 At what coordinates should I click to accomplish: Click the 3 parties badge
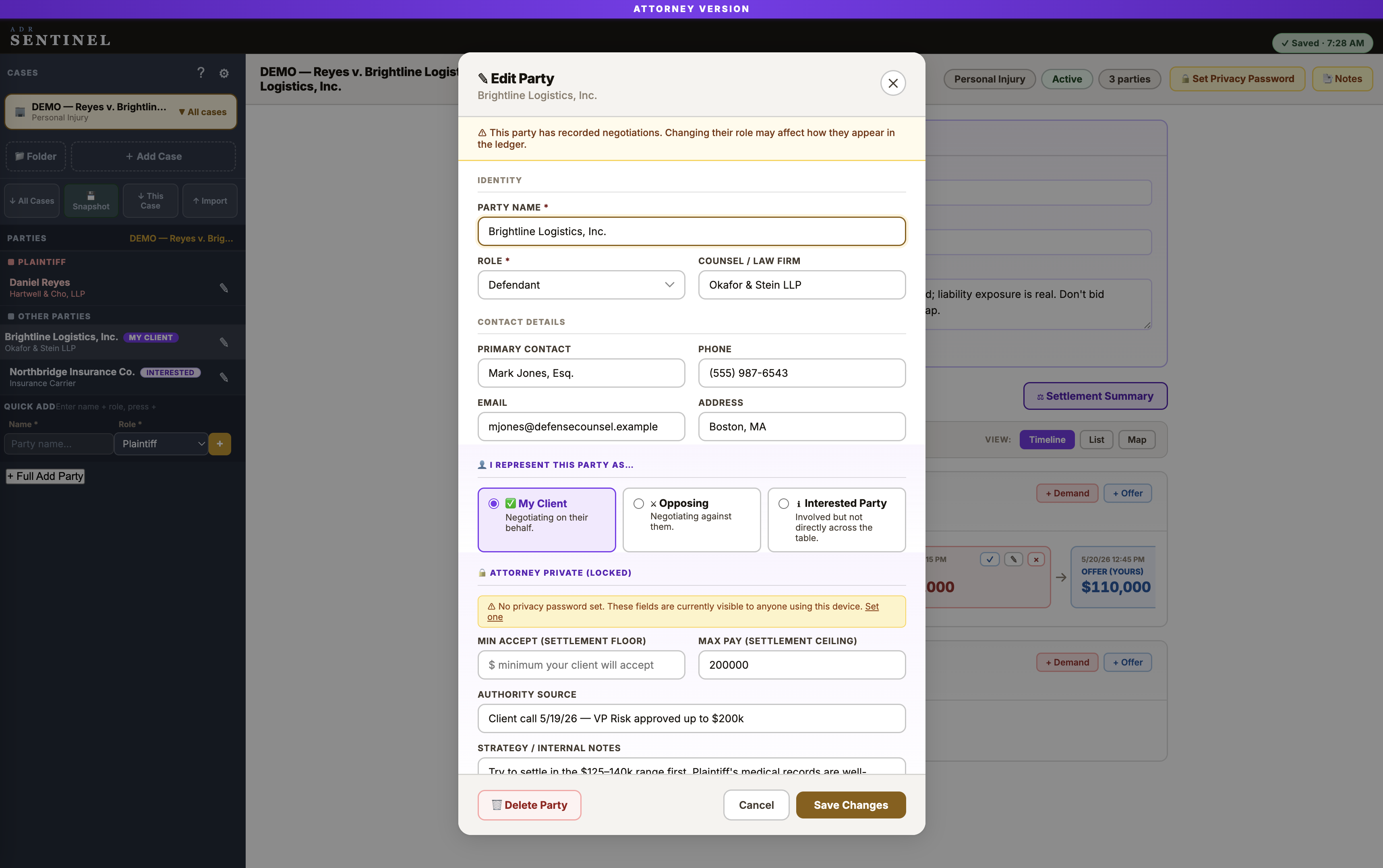coord(1129,79)
